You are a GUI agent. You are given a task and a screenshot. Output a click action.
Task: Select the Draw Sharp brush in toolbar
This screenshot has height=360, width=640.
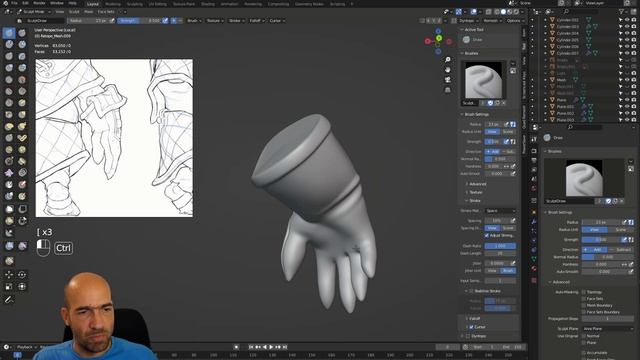(22, 33)
